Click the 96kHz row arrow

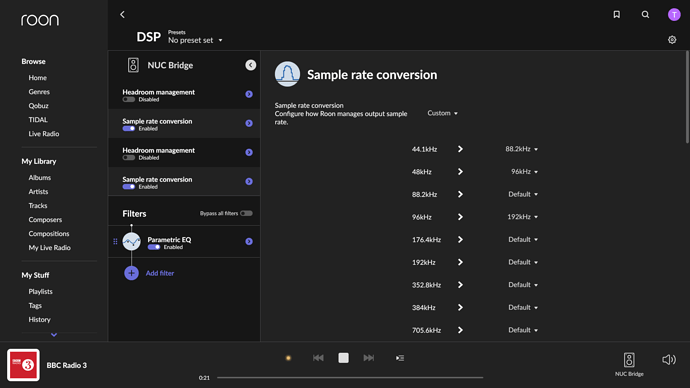click(x=460, y=217)
